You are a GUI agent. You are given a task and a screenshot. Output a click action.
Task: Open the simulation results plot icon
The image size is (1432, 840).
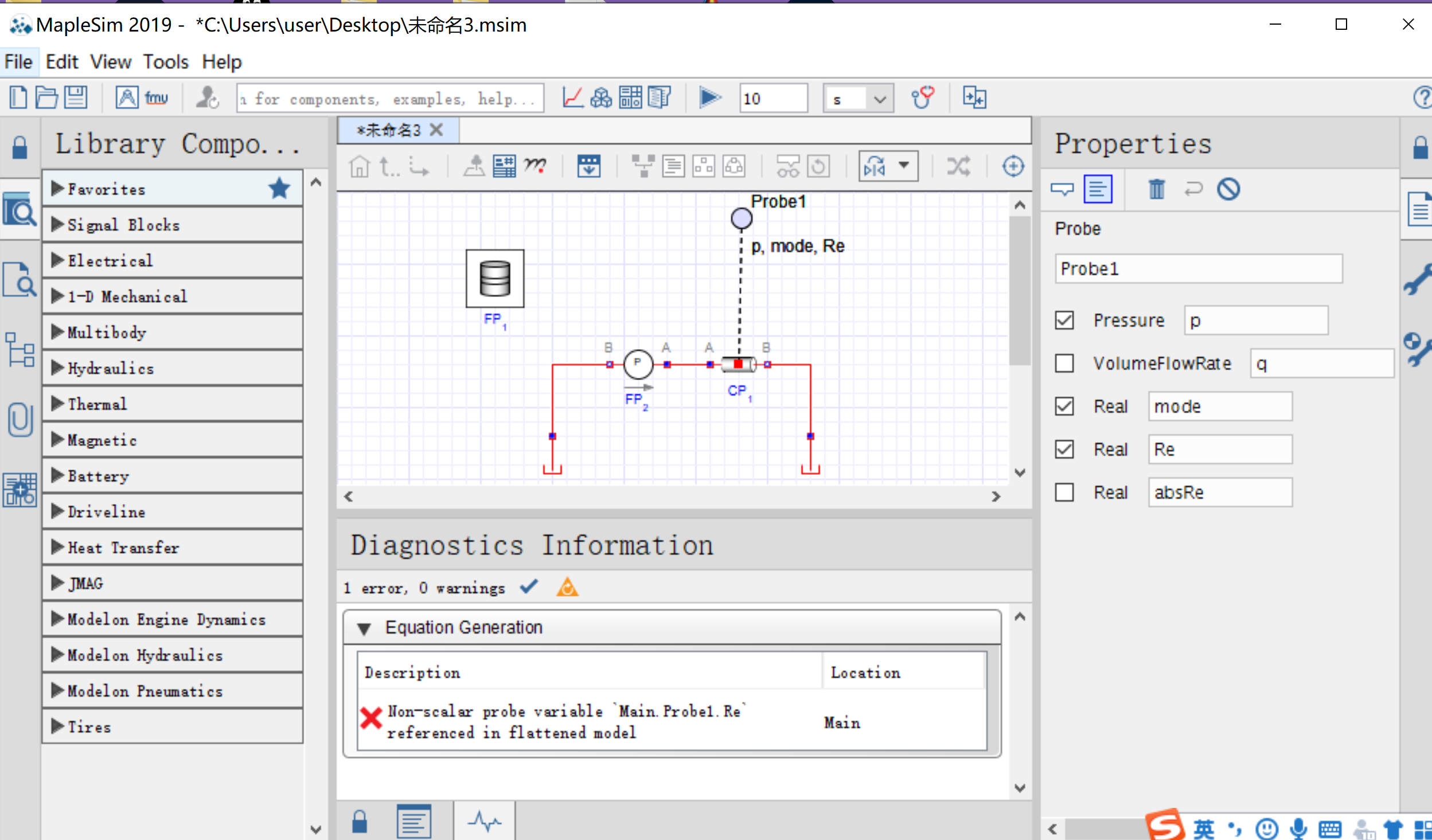click(572, 97)
